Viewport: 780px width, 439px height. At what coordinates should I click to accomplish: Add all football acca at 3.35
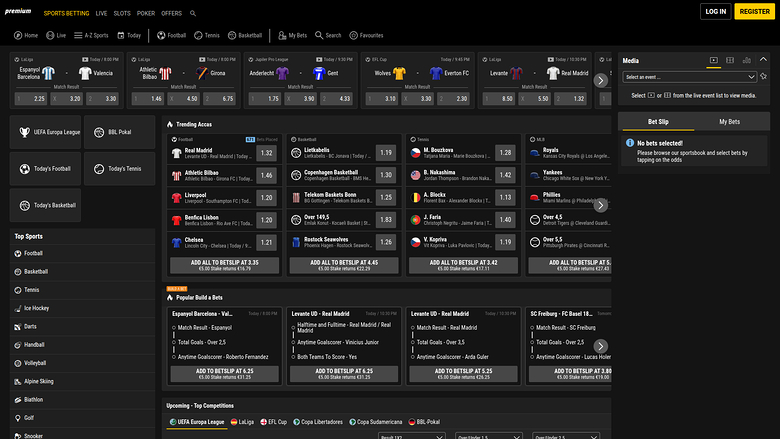point(224,265)
